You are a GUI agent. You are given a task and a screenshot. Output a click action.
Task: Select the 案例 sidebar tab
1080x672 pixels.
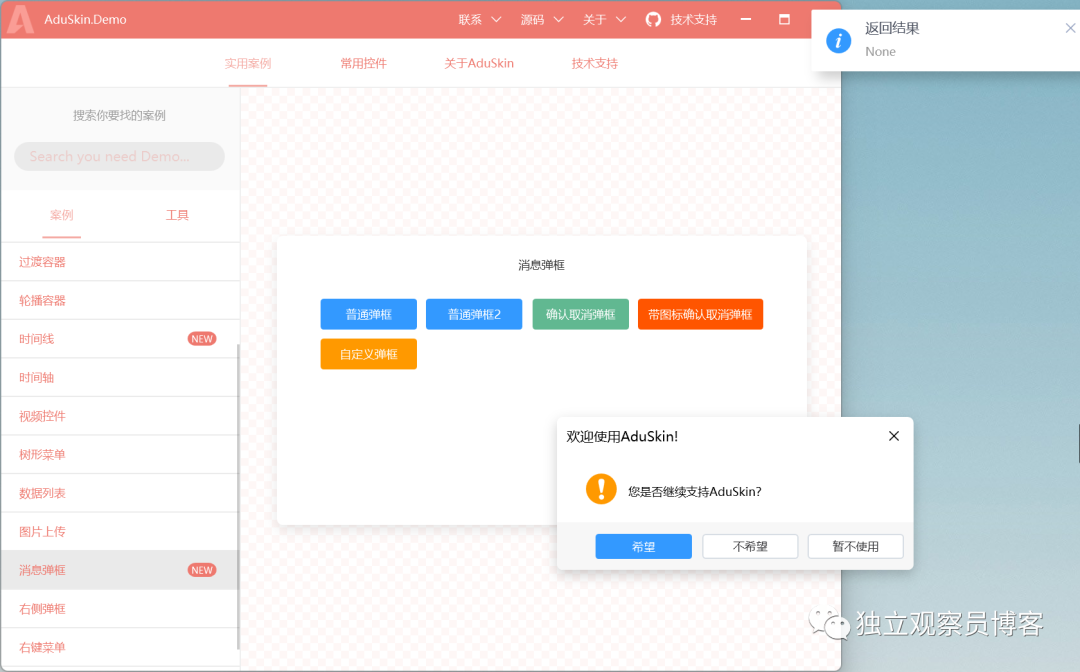61,215
